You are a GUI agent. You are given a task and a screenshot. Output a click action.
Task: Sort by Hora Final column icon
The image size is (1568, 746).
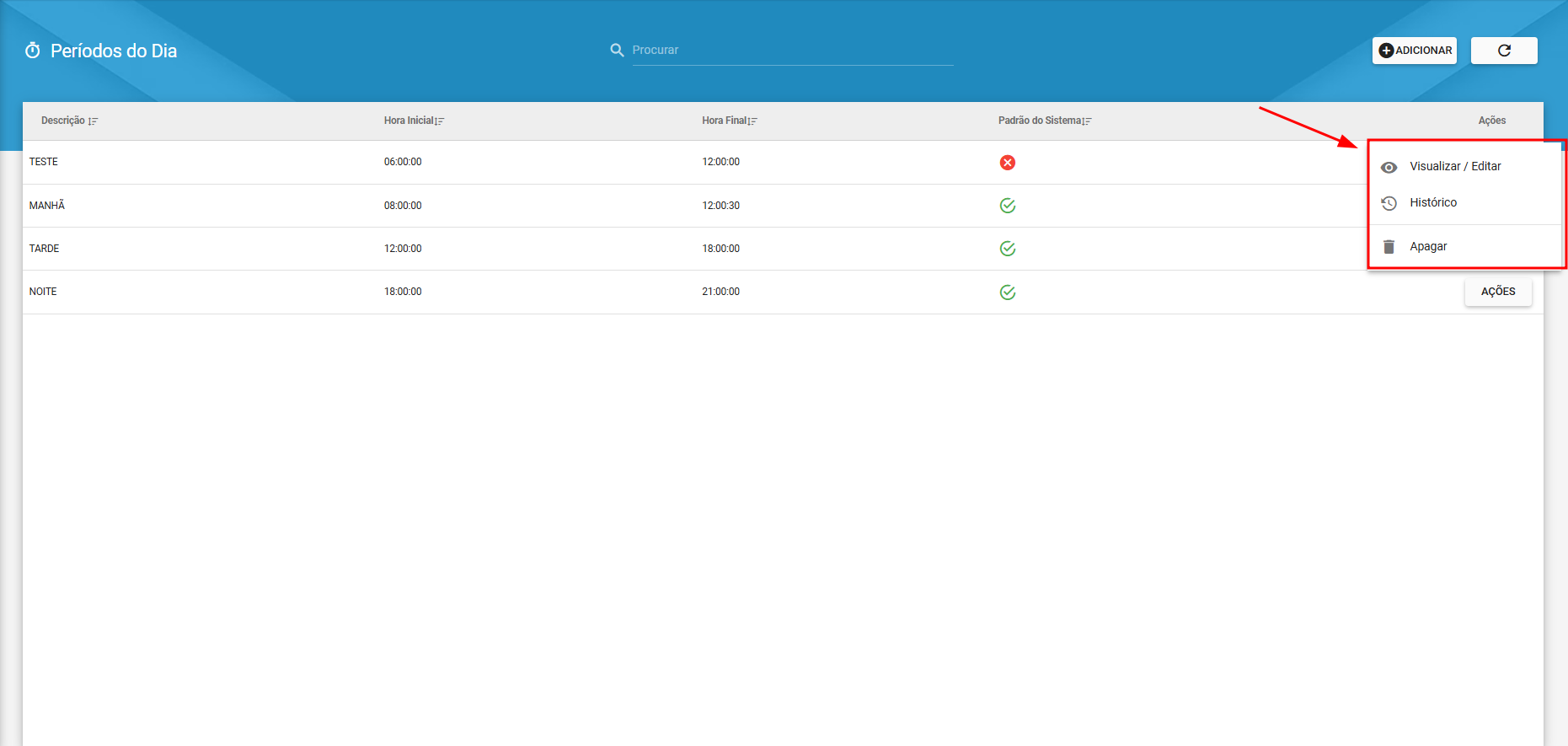click(752, 121)
